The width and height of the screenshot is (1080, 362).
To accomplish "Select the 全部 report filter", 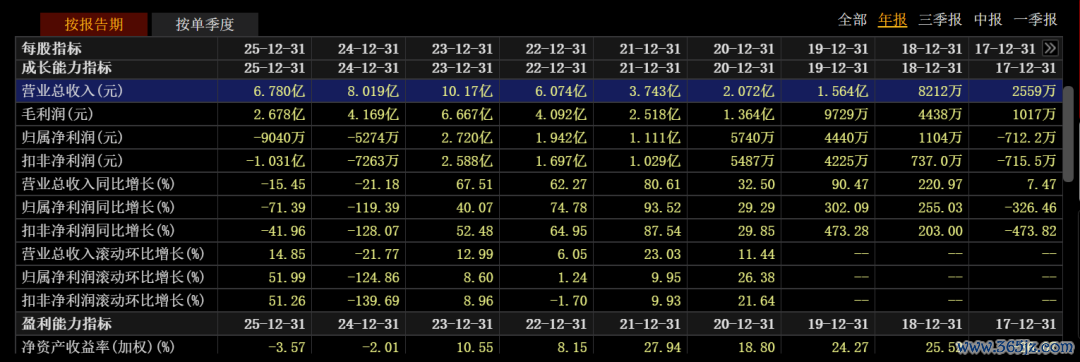I will coord(852,20).
